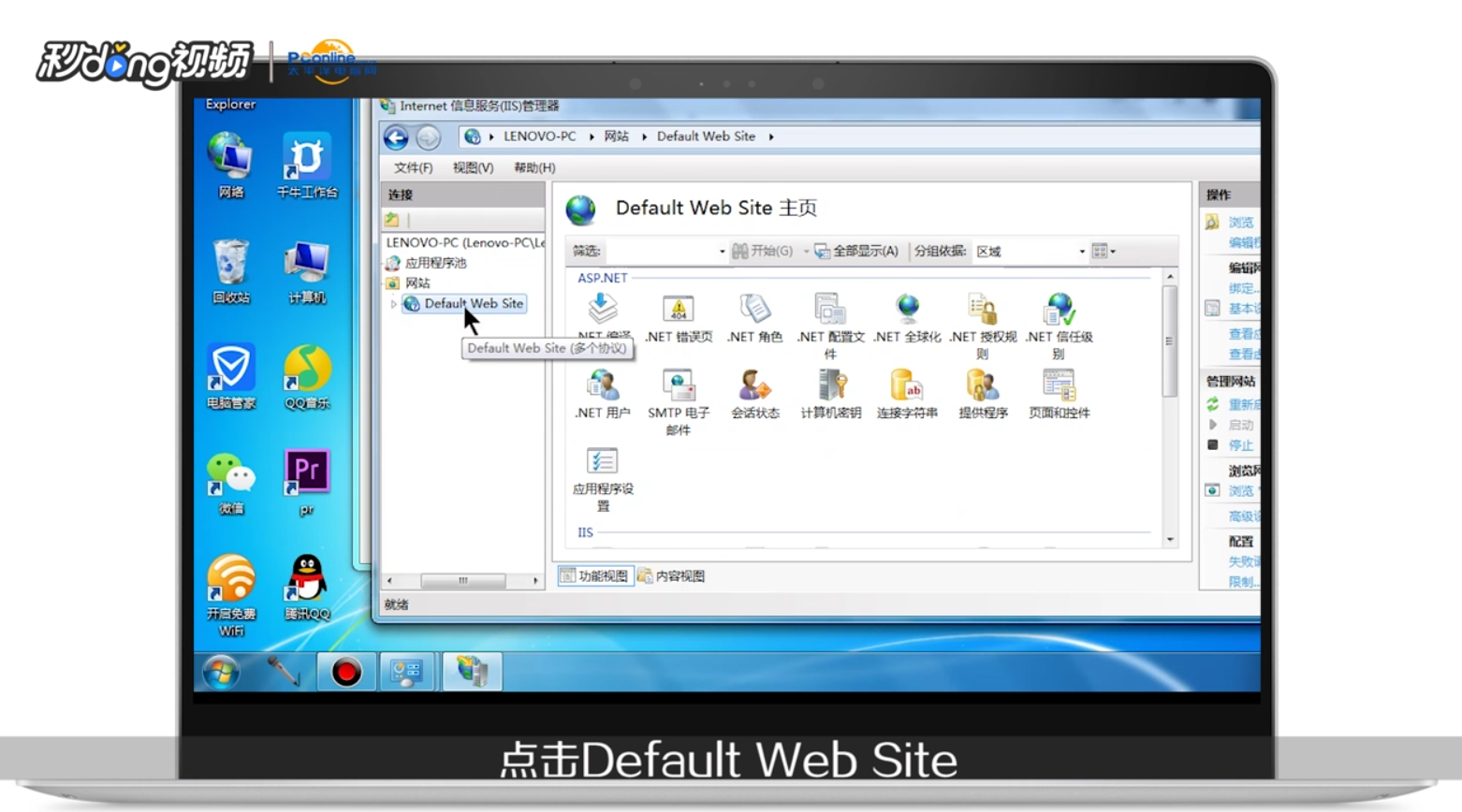Click the QQ音乐 desktop icon
The image size is (1462, 812).
pos(307,376)
